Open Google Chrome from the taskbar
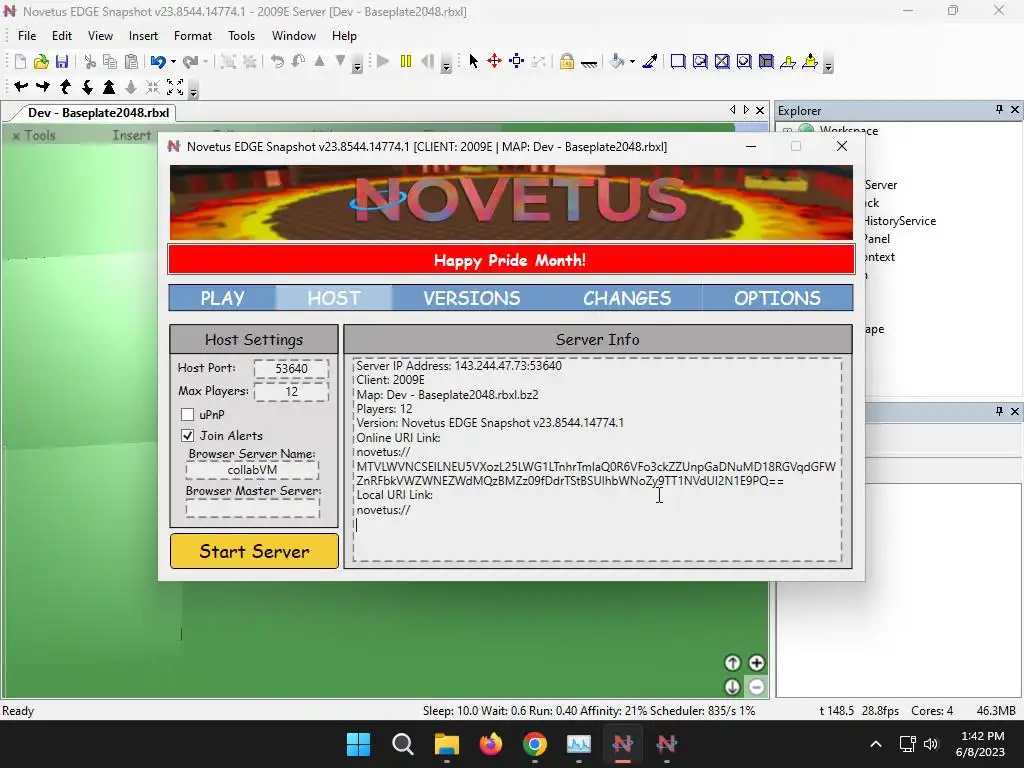The image size is (1024, 768). tap(535, 744)
